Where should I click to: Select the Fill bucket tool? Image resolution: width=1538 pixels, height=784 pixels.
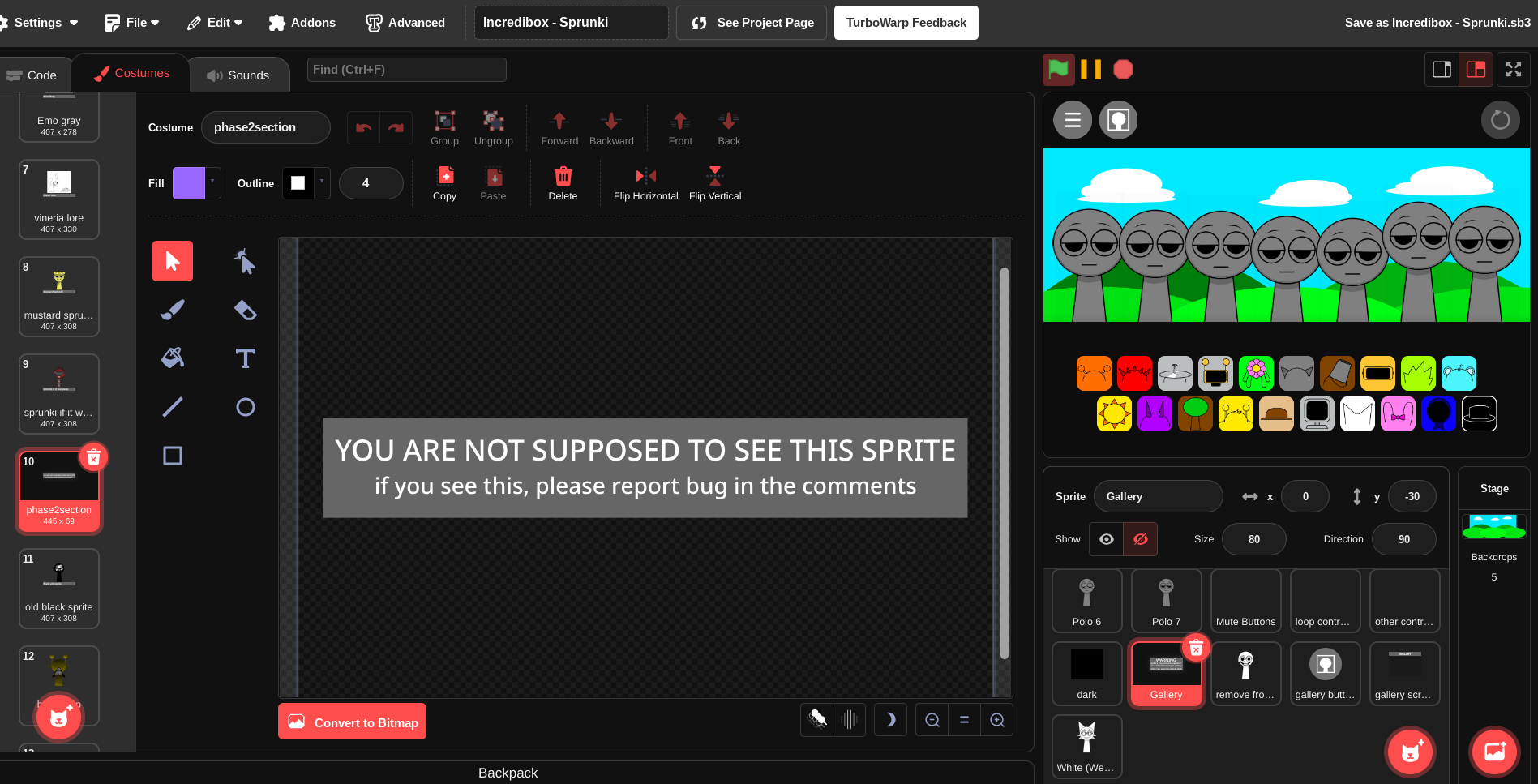[x=173, y=358]
